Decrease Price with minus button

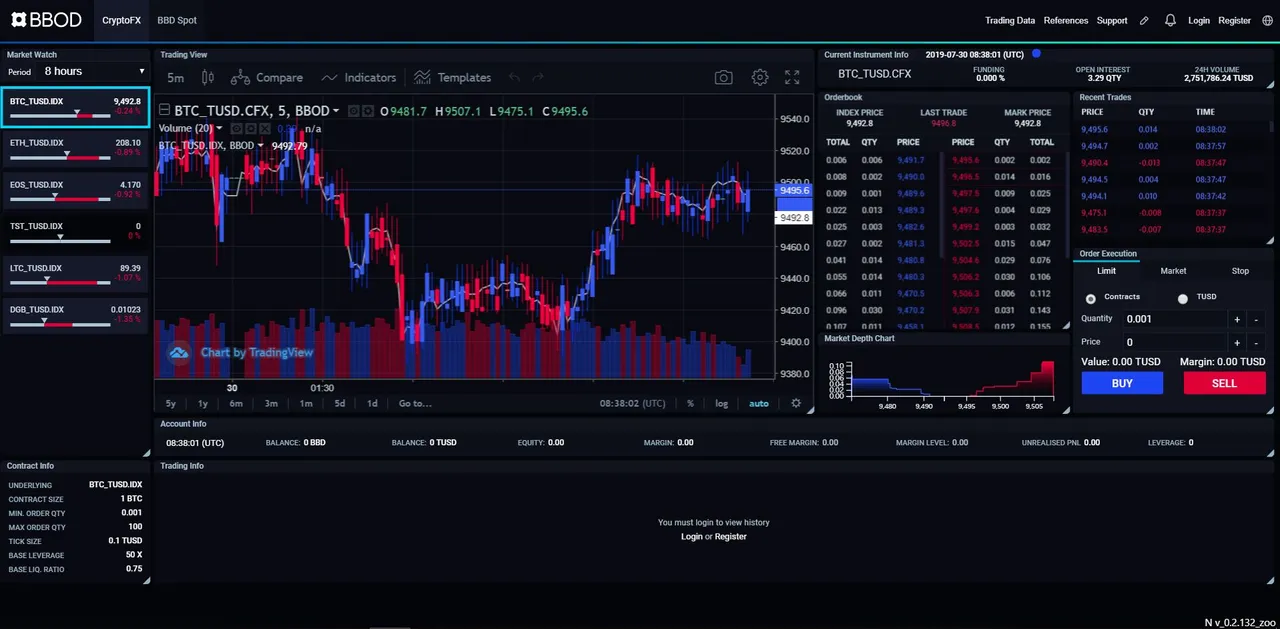point(1257,342)
